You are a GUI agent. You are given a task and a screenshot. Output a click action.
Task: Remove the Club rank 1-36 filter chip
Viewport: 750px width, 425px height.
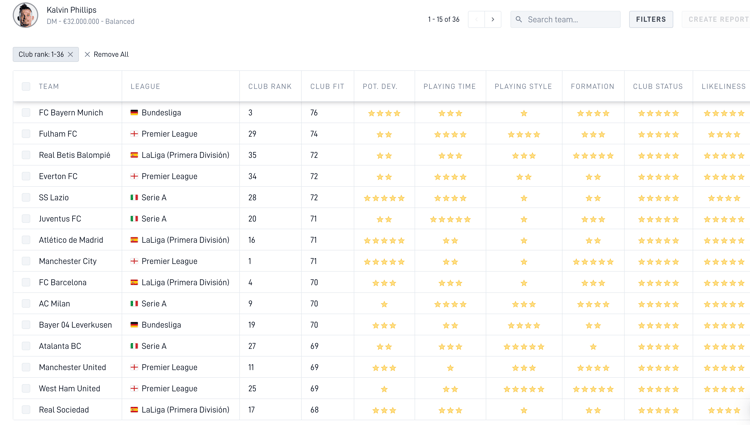70,54
